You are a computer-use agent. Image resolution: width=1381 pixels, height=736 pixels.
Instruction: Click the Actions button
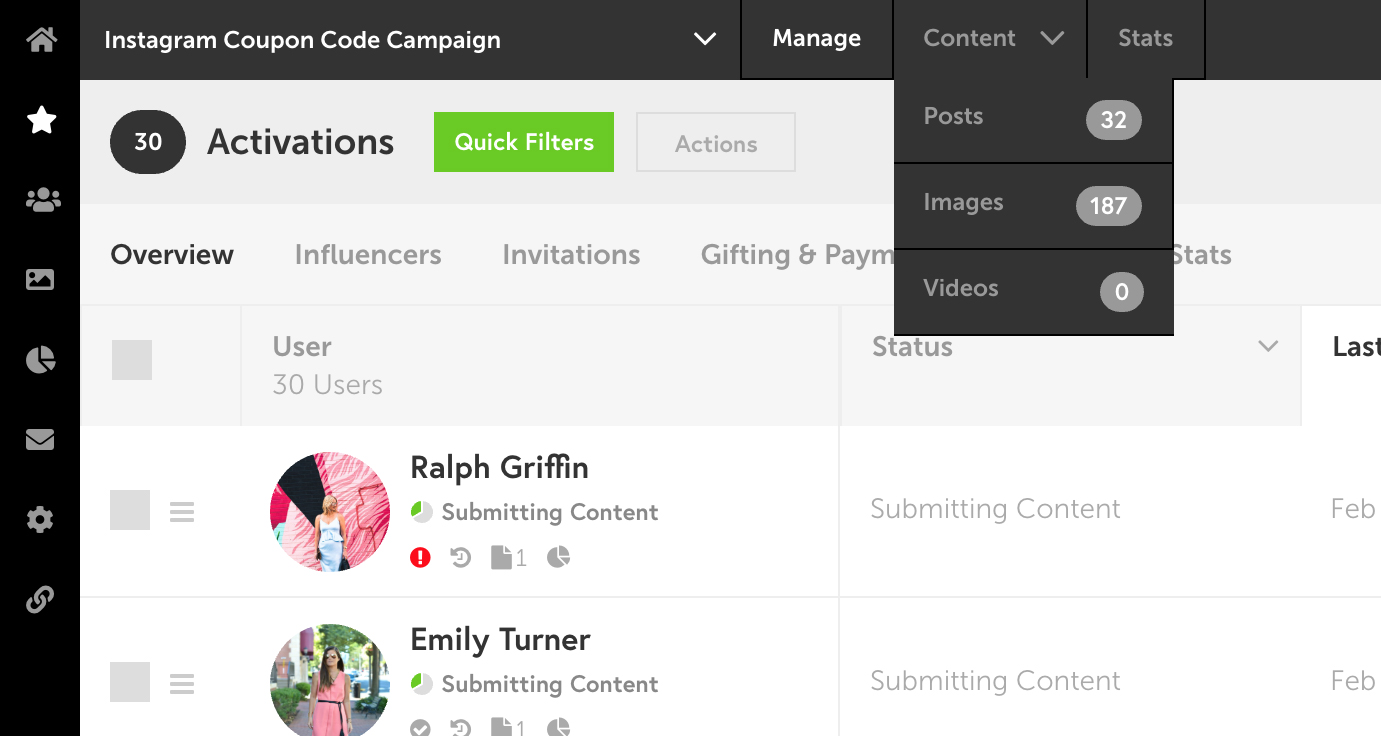[x=716, y=143]
